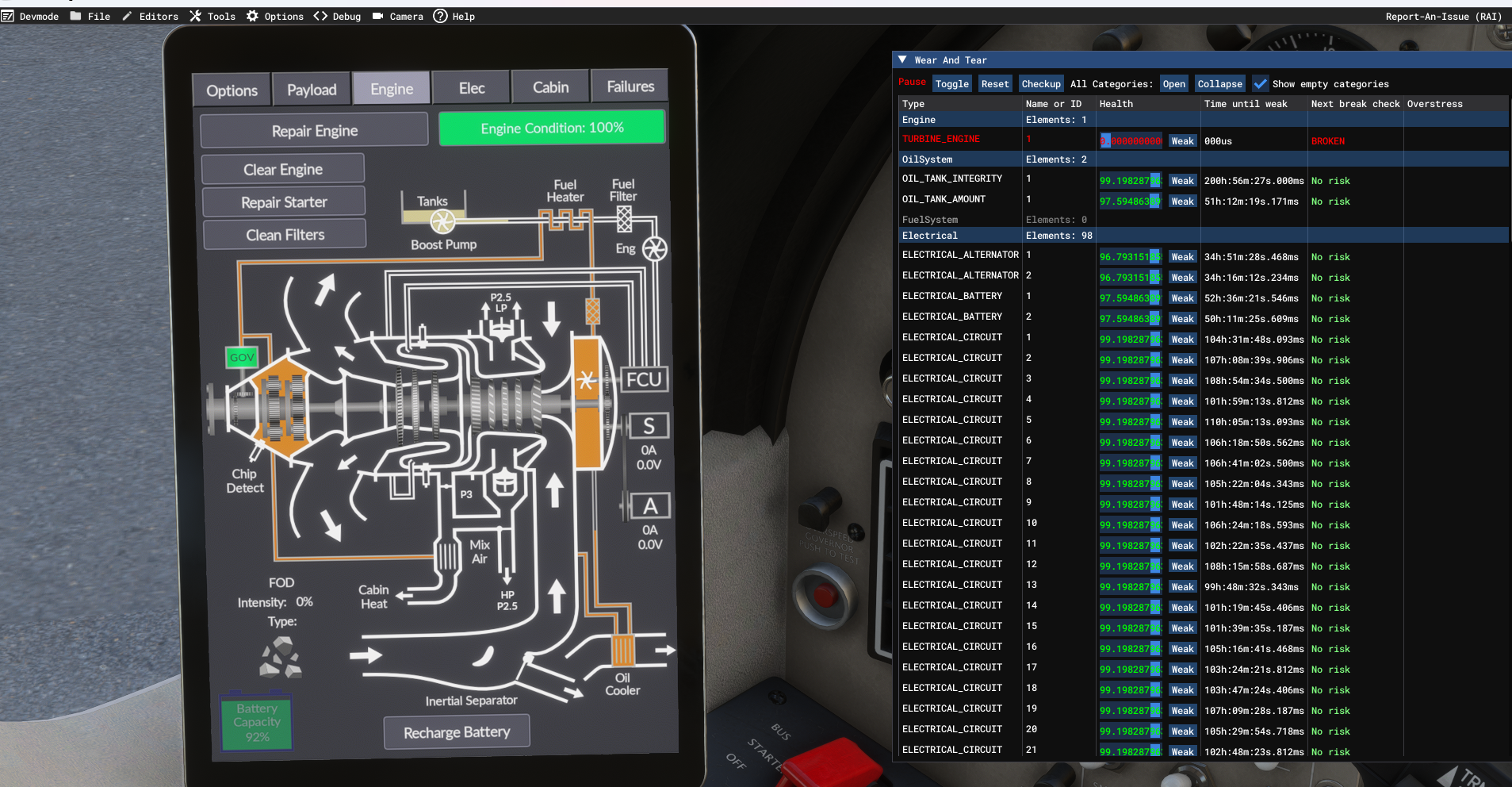1512x787 pixels.
Task: Click the alternator A box
Action: tap(649, 506)
